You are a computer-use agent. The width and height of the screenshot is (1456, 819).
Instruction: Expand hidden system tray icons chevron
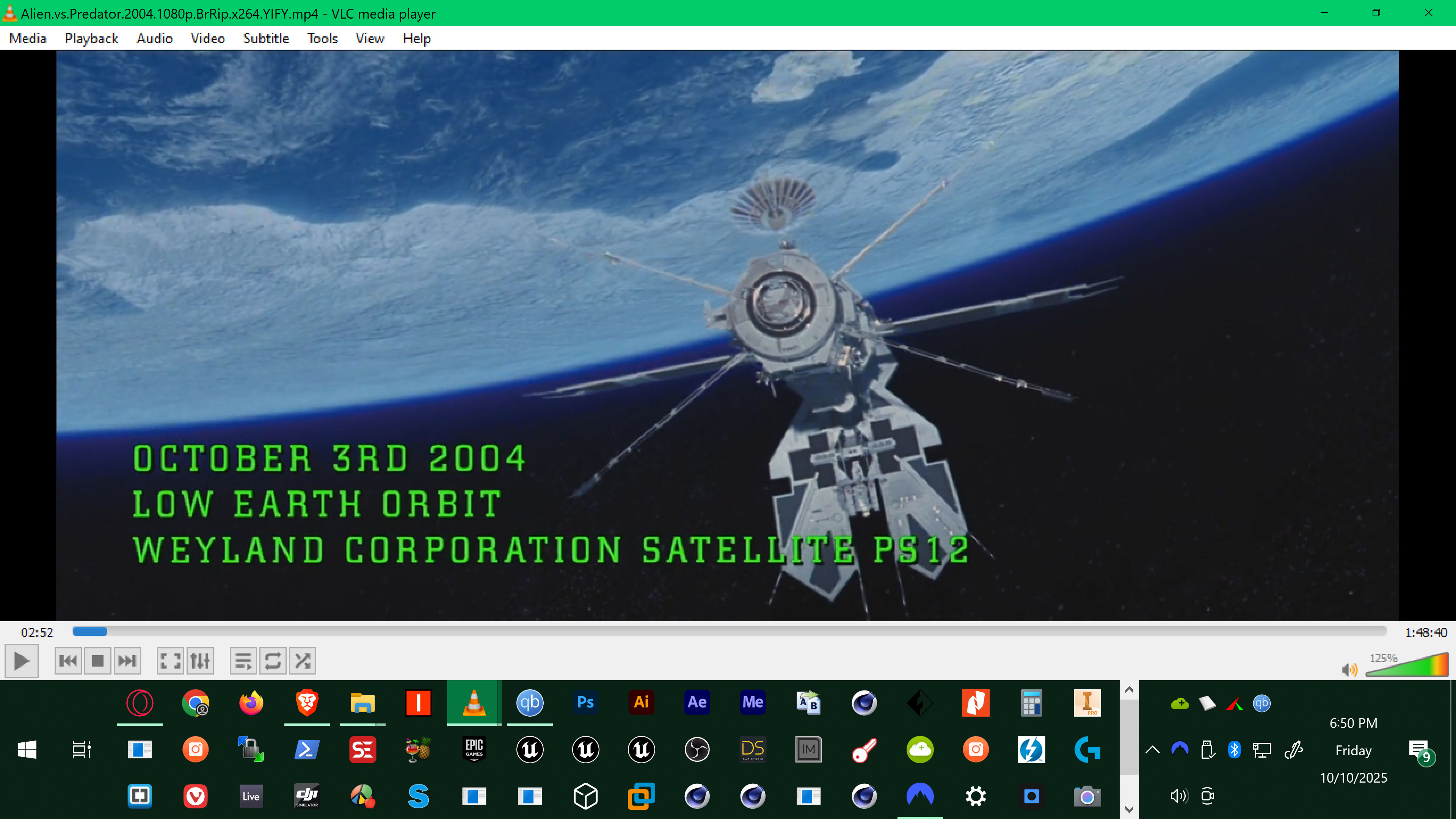pos(1153,750)
